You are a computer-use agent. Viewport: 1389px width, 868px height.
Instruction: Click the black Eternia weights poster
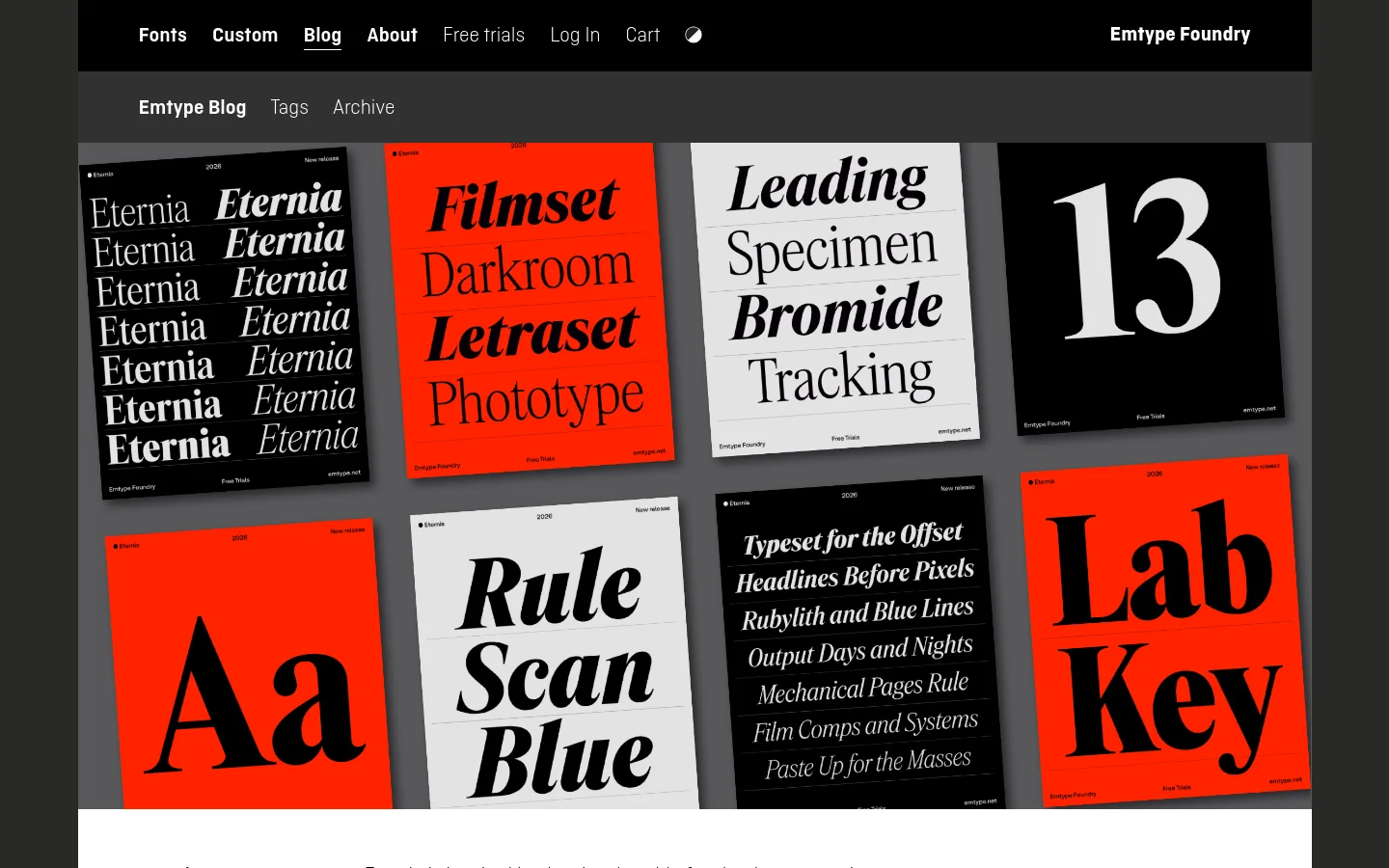224,323
